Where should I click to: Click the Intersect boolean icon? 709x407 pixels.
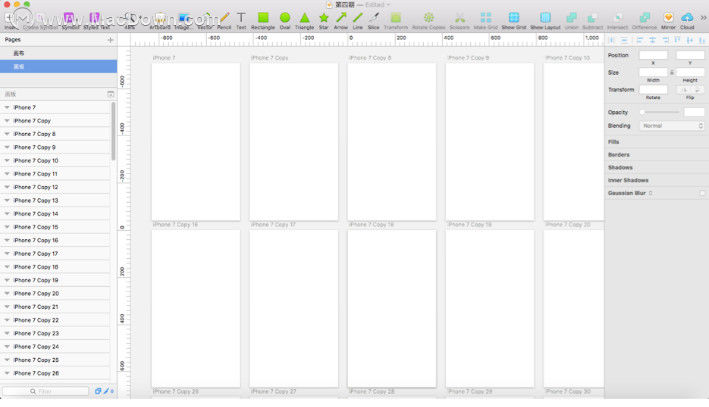tap(617, 20)
